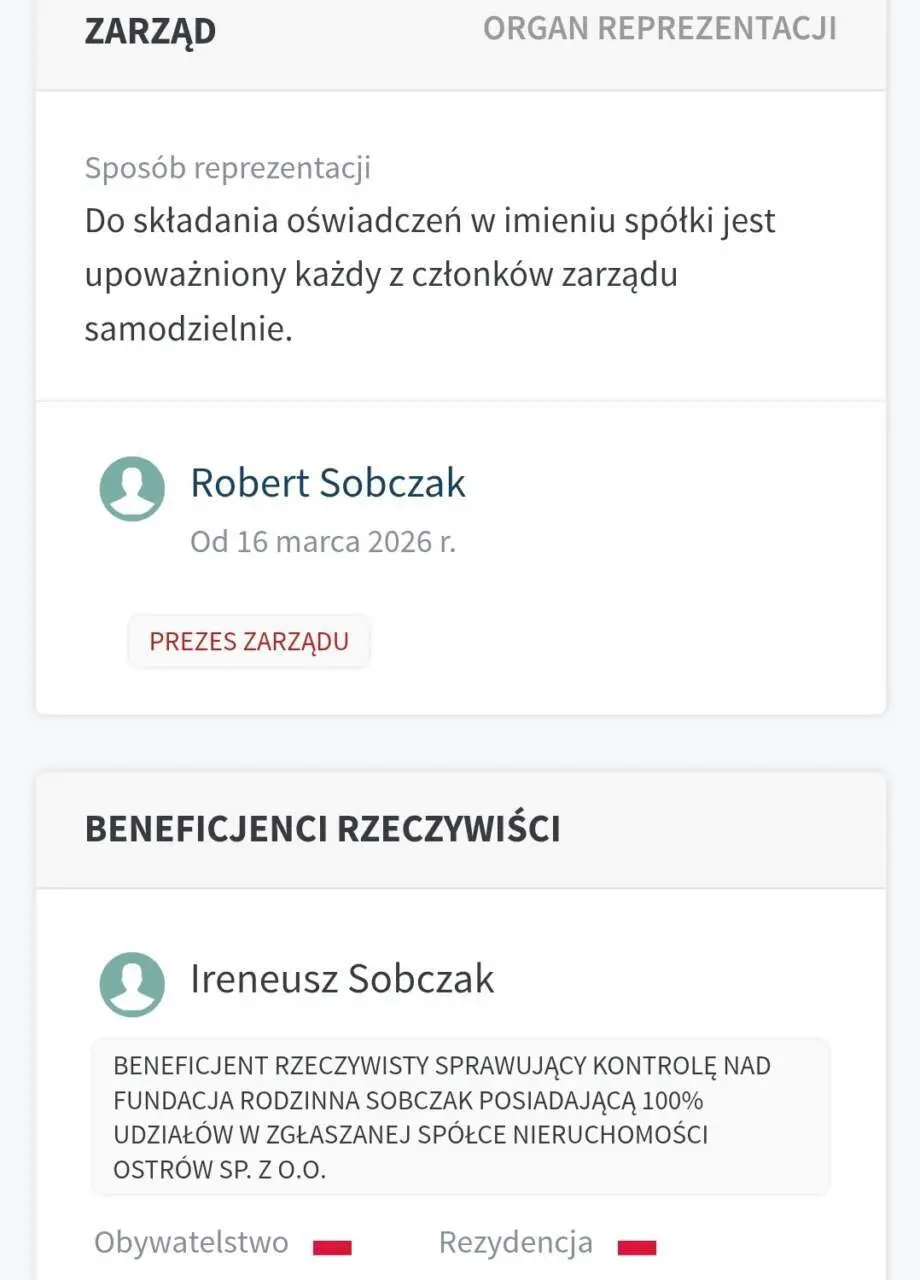Click the Polish flag beside Obywatelstwo
Screen dimensions: 920x1280
click(x=332, y=1247)
